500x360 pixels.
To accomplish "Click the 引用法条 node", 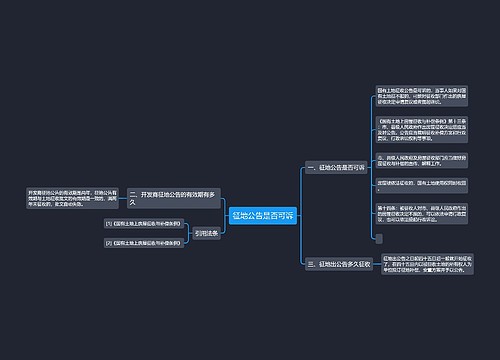I will pos(206,233).
